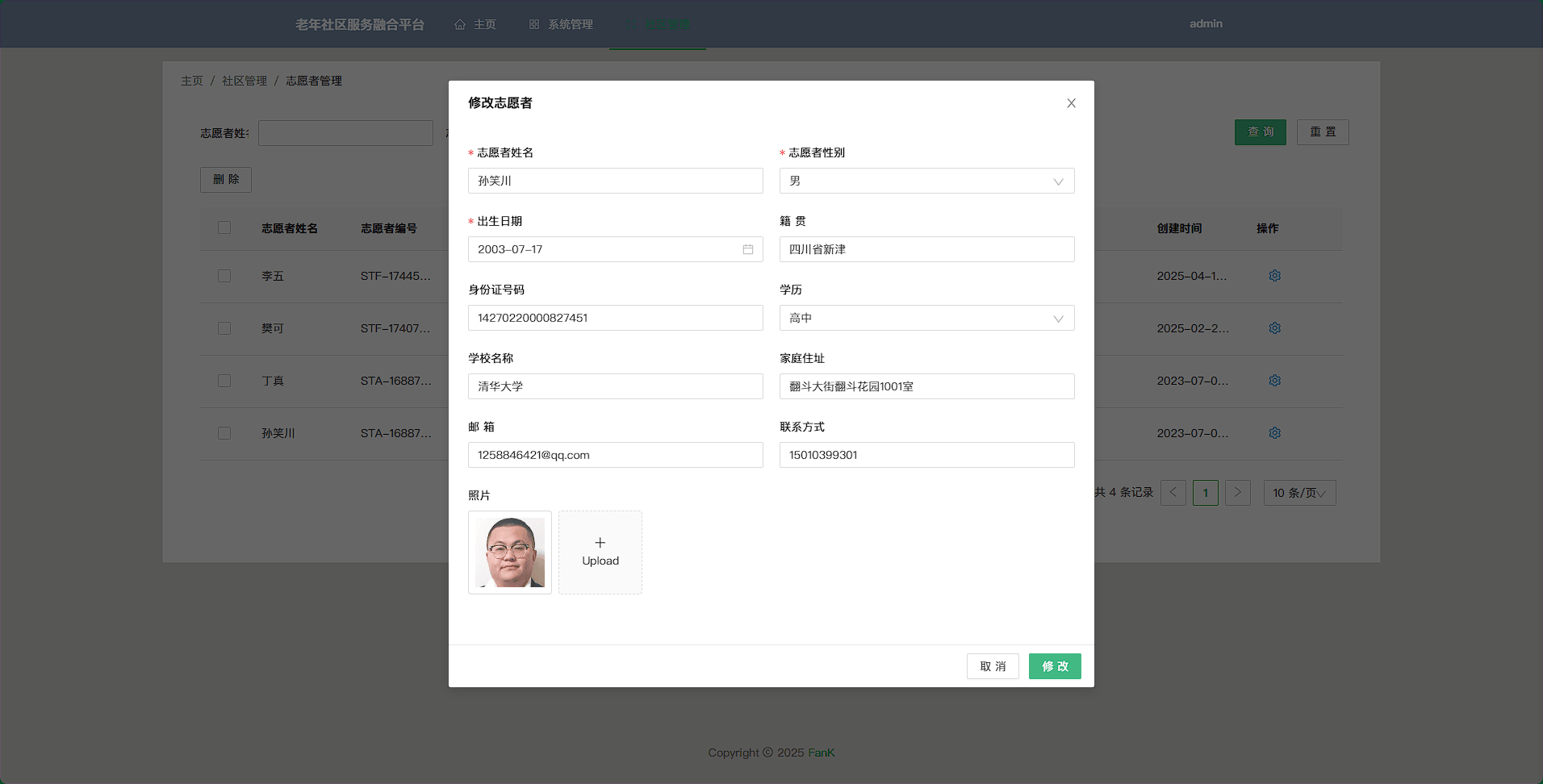
Task: Close the 修改志愿者 dialog with X
Action: (x=1071, y=103)
